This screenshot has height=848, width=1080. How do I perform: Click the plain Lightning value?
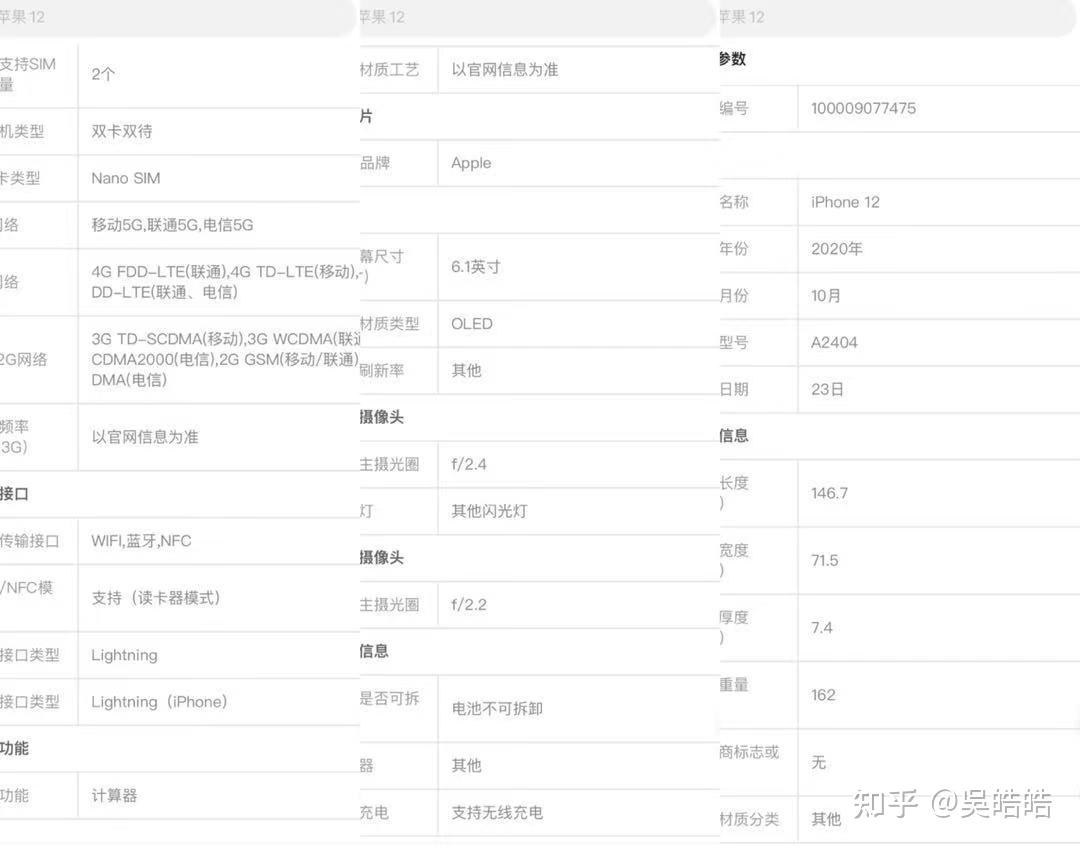click(x=124, y=655)
